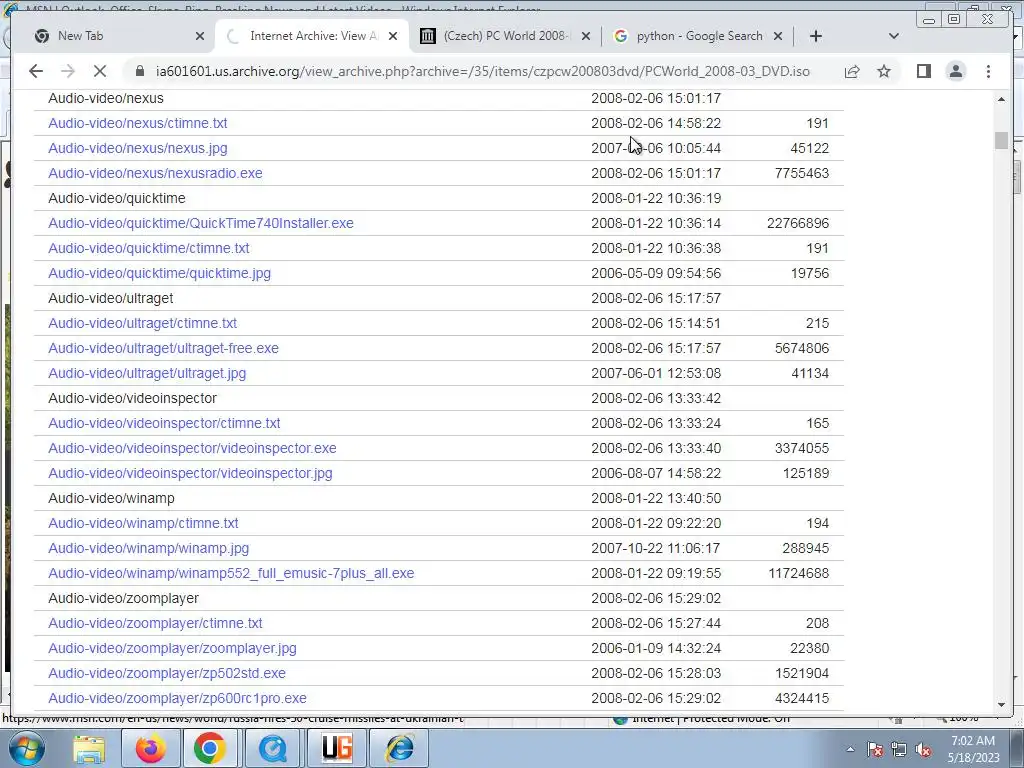Click the address bar URL field
Viewport: 1024px width, 768px height.
483,71
